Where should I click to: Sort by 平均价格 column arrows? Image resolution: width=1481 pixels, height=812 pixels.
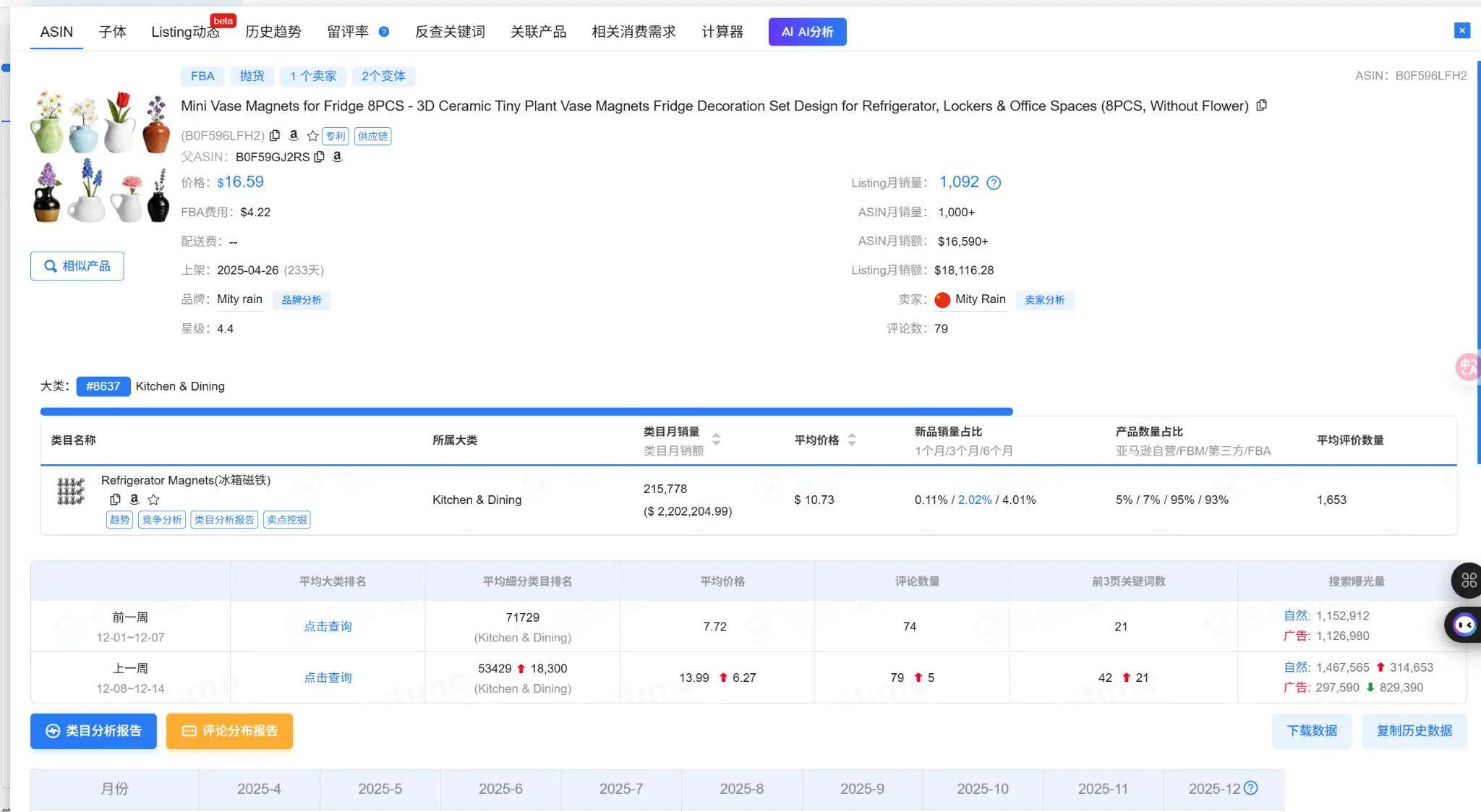(x=851, y=440)
